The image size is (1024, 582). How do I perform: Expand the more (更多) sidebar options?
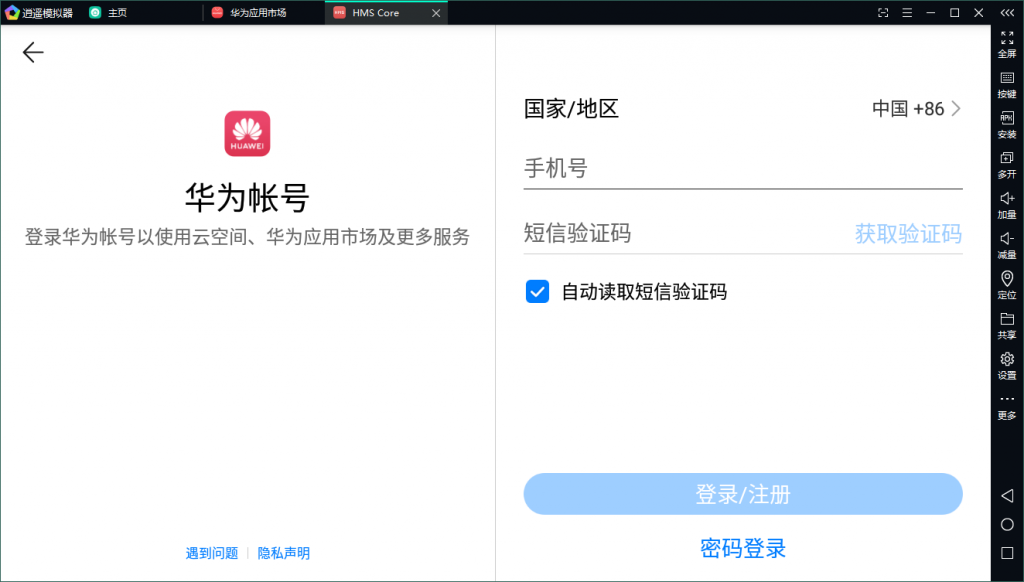(x=1007, y=404)
